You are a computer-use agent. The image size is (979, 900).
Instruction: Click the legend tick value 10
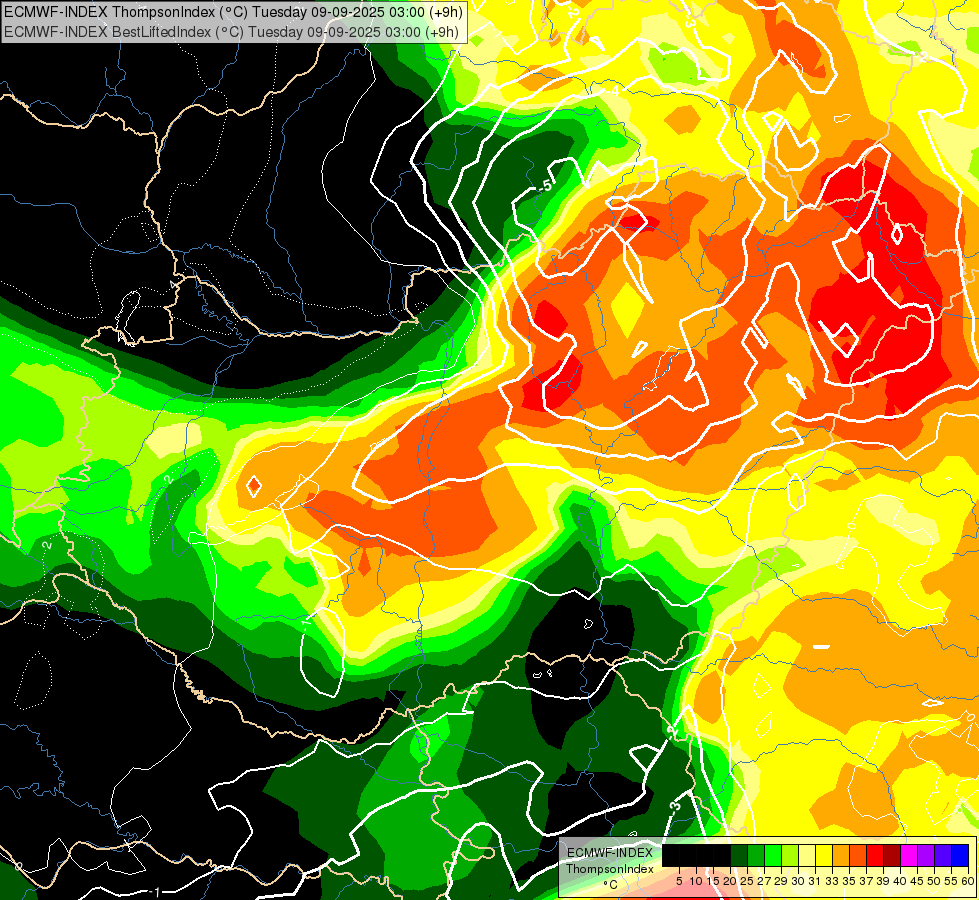696,881
